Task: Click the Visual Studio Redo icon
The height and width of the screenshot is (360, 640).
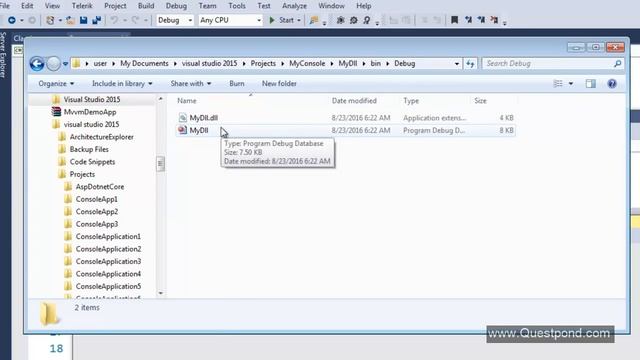Action: [135, 20]
